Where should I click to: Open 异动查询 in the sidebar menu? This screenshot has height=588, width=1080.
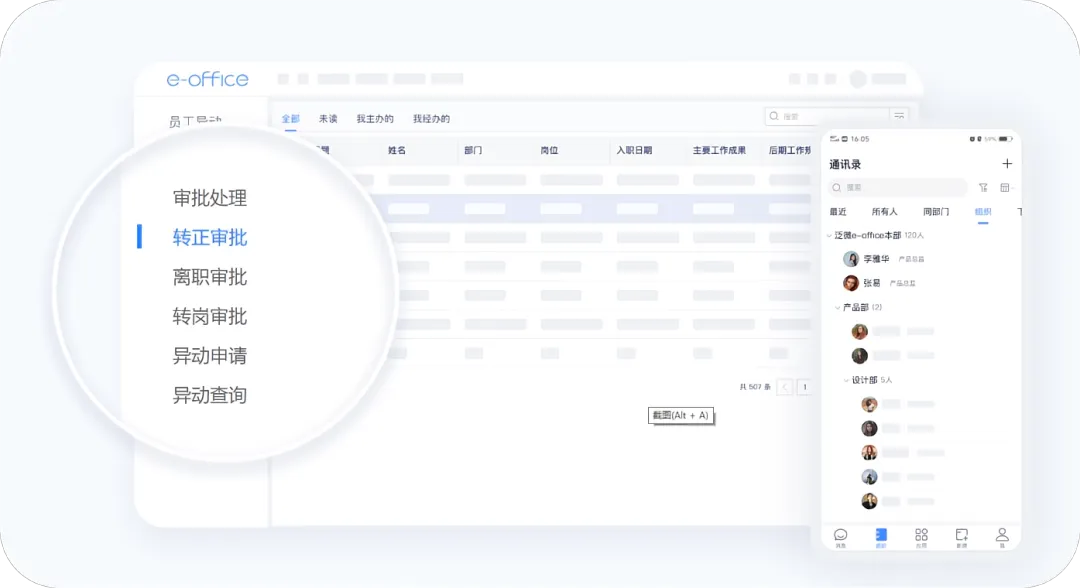(x=210, y=395)
